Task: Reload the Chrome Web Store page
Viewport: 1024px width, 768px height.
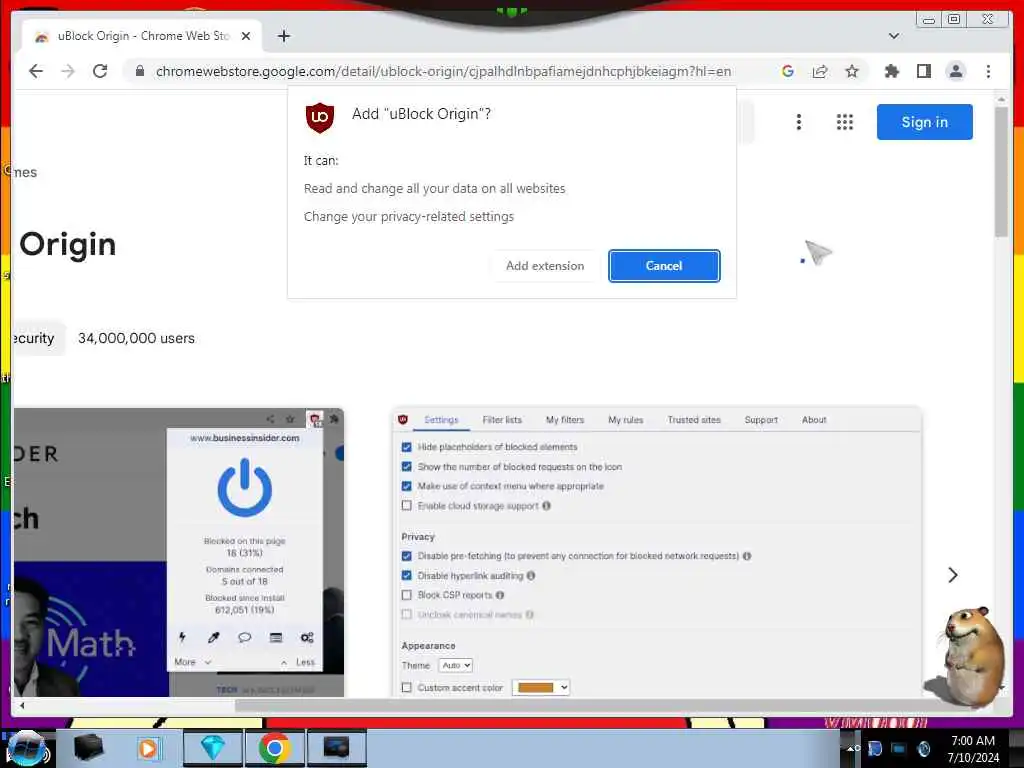Action: [100, 71]
